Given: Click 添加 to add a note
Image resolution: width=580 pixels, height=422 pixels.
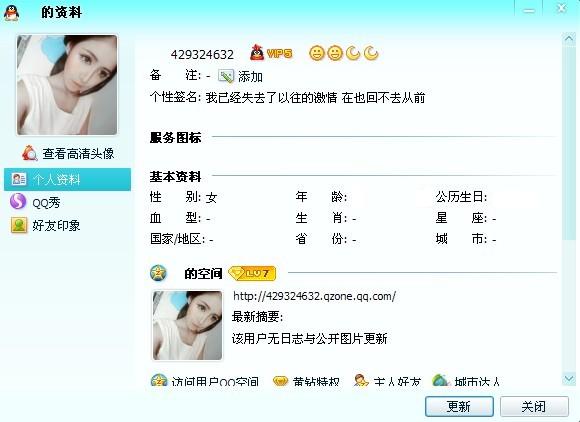Looking at the screenshot, I should (250, 77).
